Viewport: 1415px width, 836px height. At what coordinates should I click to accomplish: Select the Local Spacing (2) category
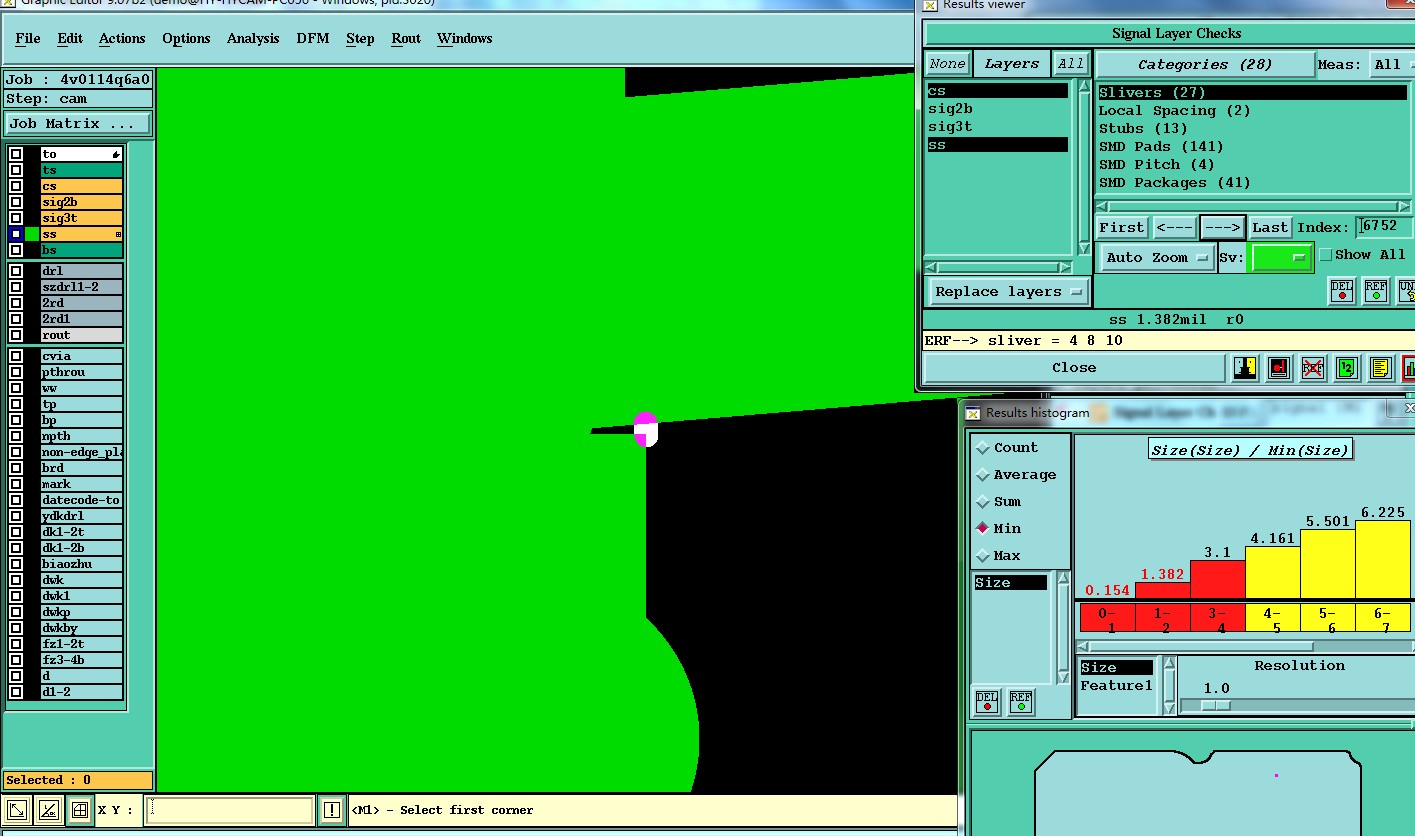coord(1174,111)
